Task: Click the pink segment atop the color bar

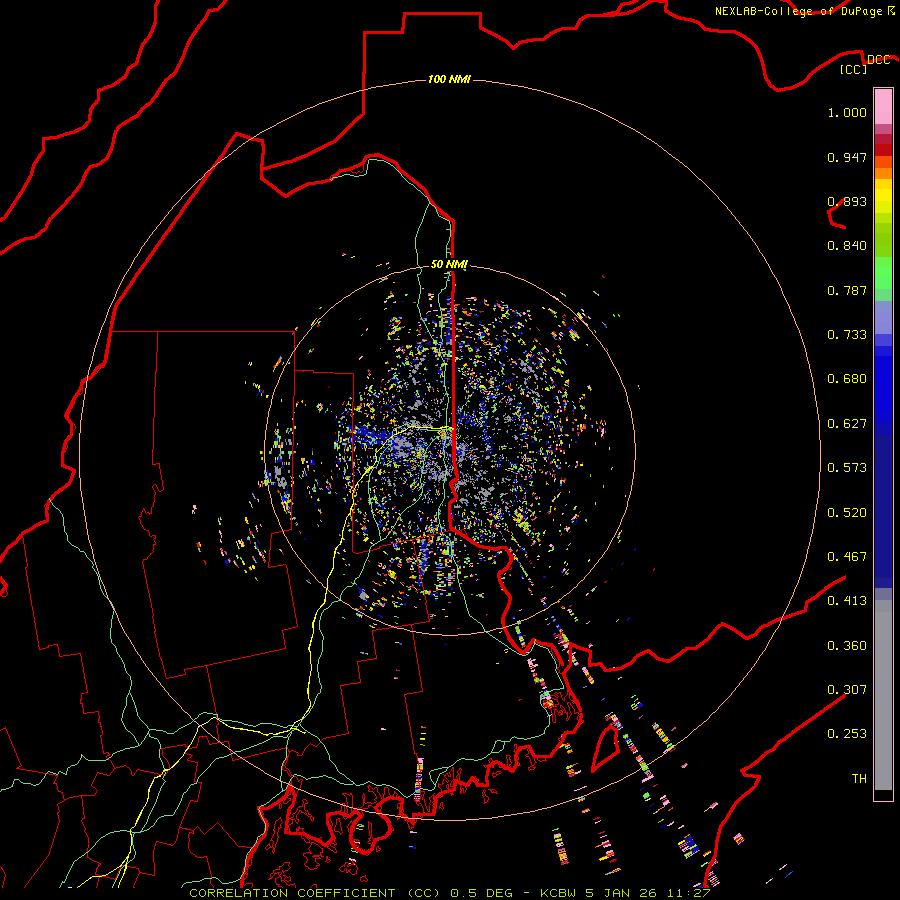Action: (883, 106)
